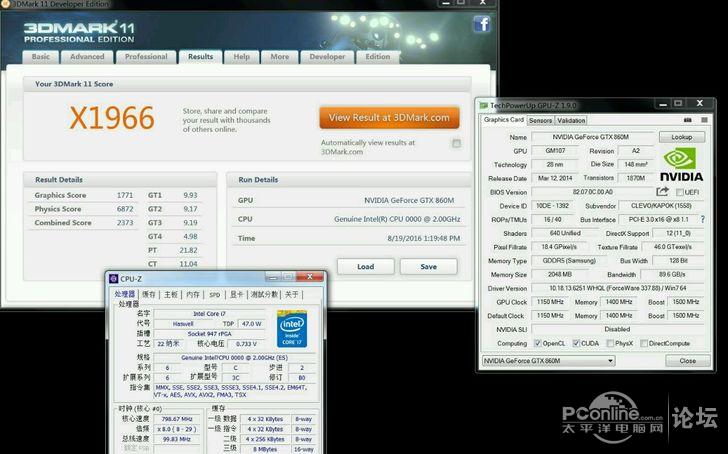728x454 pixels.
Task: Click the BIOS Version field 82.07.0C.00.A0
Action: pyautogui.click(x=592, y=192)
